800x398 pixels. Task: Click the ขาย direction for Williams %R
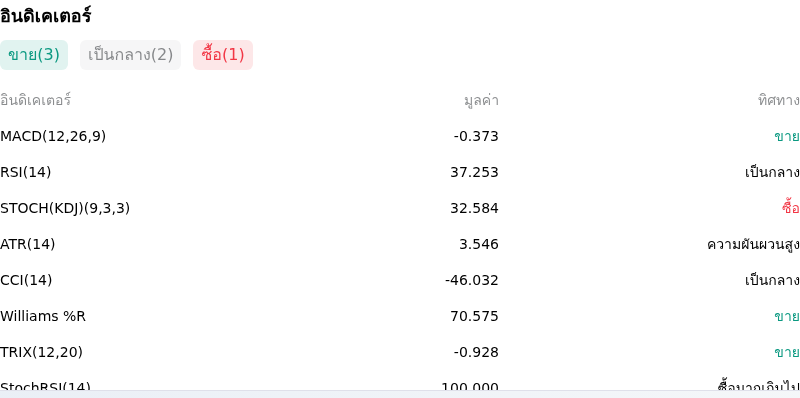pos(787,316)
